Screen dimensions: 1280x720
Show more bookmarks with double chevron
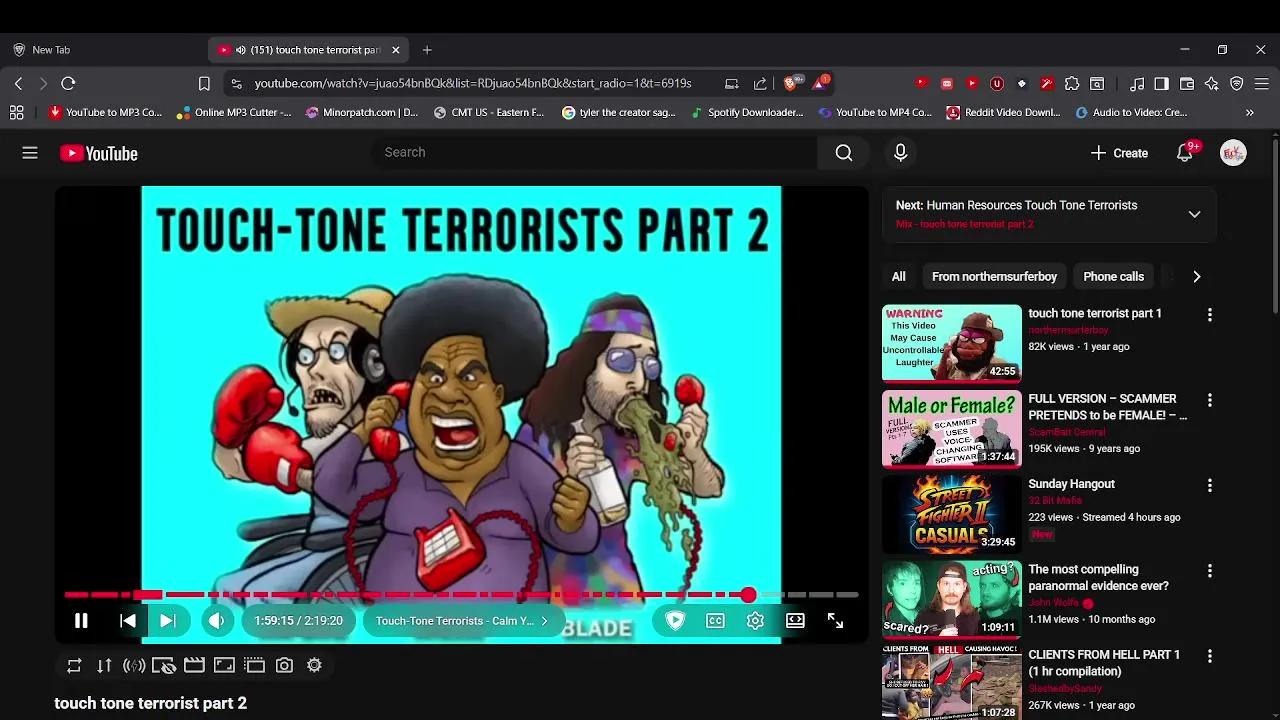click(x=1249, y=113)
